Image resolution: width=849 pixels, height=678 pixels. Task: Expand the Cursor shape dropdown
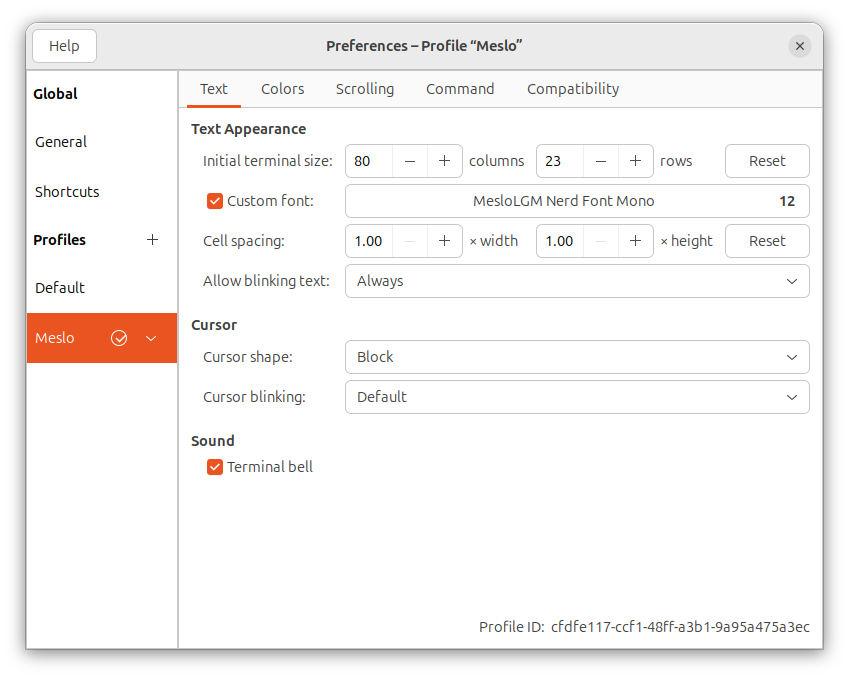tap(577, 357)
